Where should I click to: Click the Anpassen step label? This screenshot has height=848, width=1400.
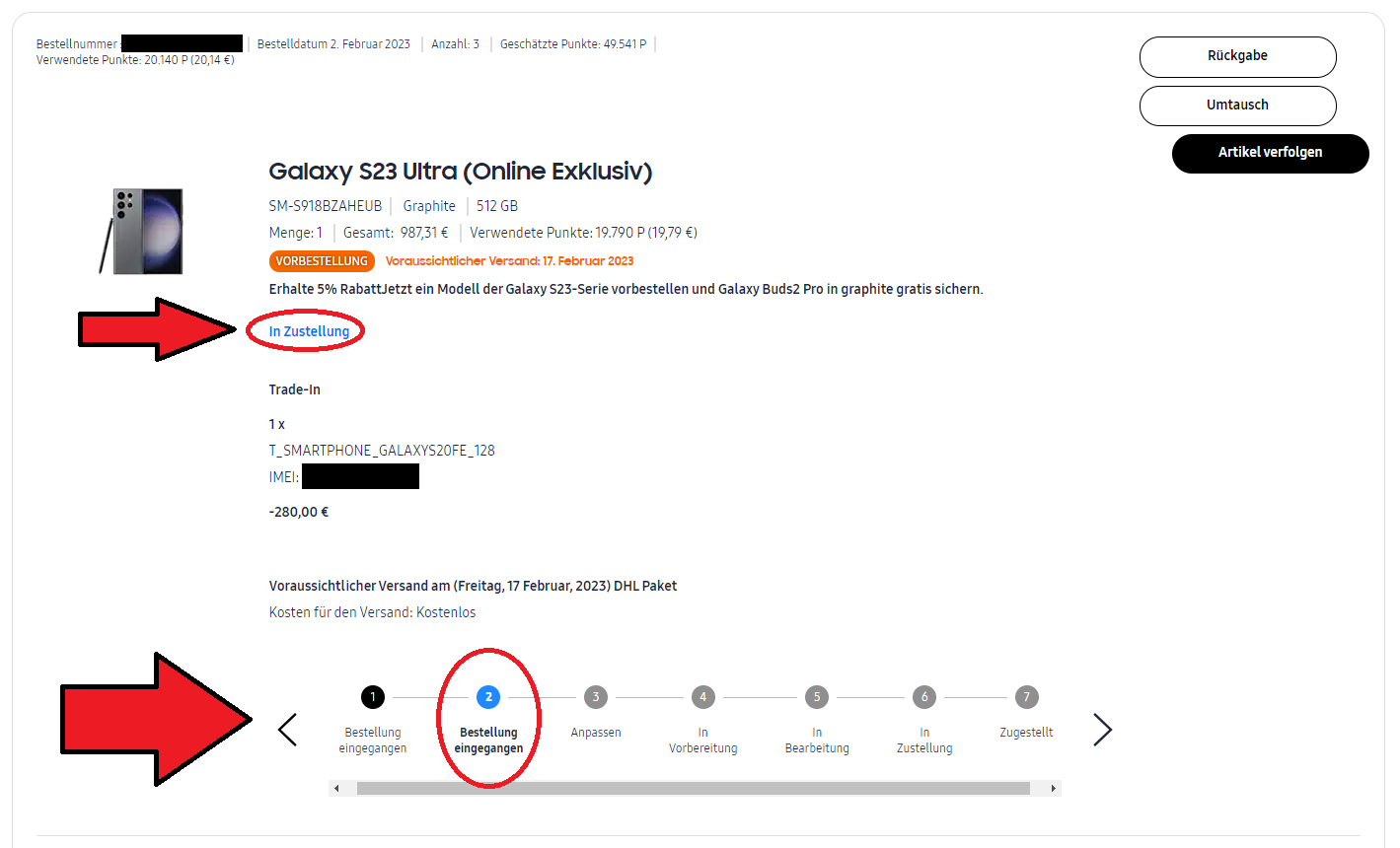[596, 733]
